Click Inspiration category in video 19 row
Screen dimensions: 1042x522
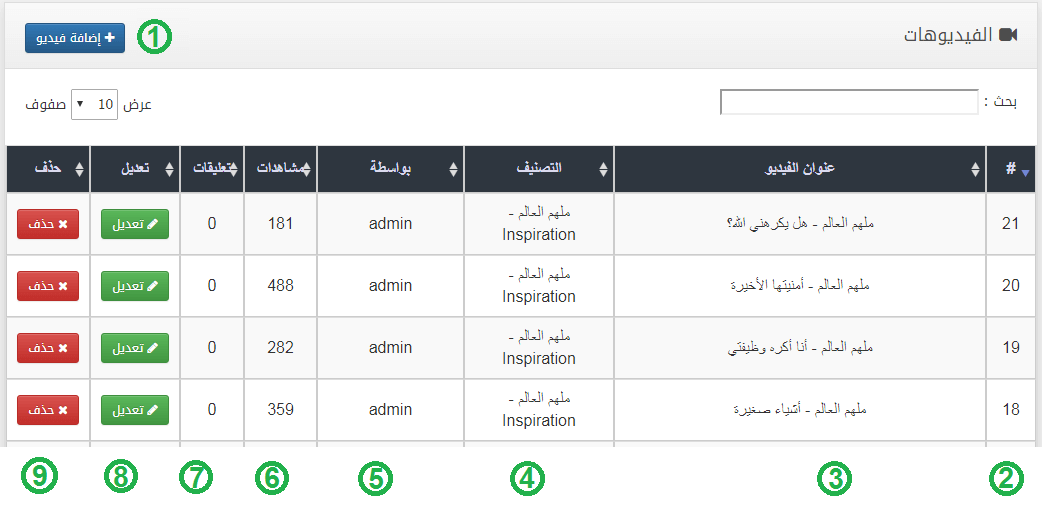(x=539, y=359)
